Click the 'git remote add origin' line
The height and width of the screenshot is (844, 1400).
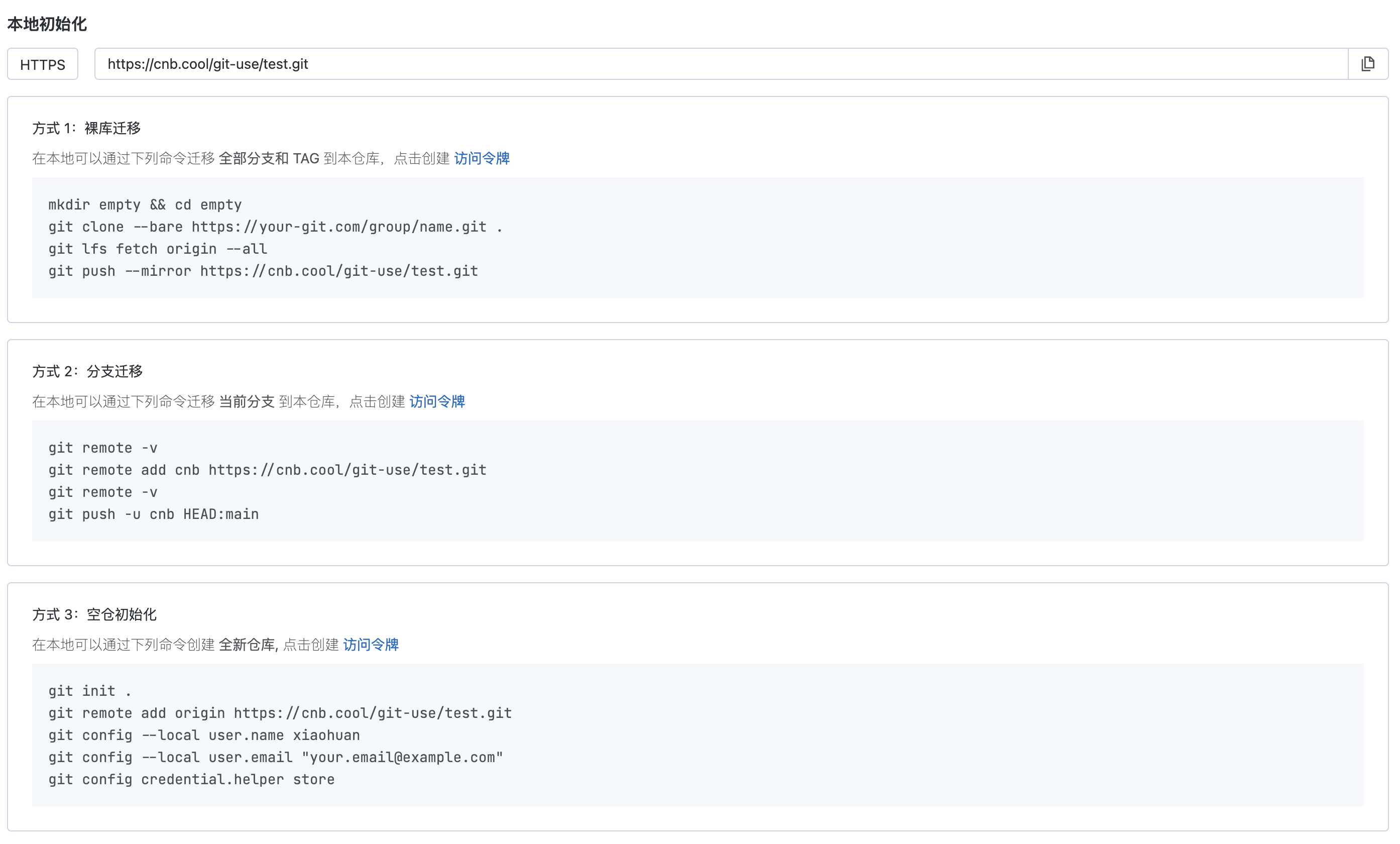pos(280,713)
